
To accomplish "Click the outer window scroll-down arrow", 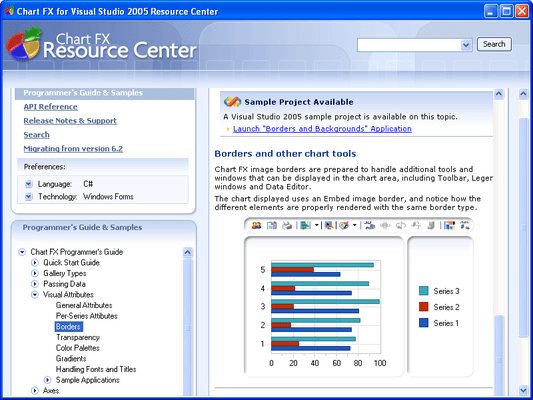I will coord(523,390).
